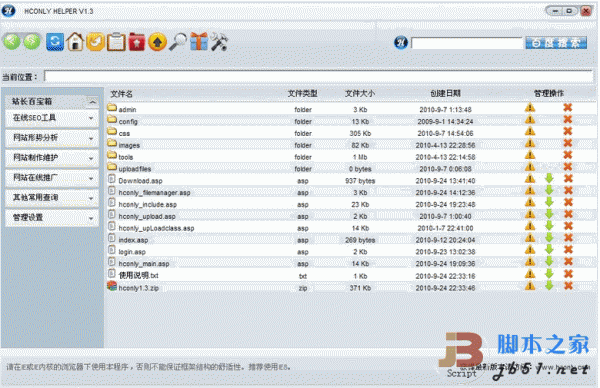Select the Download.asp file name
This screenshot has width=600, height=388.
click(x=140, y=181)
